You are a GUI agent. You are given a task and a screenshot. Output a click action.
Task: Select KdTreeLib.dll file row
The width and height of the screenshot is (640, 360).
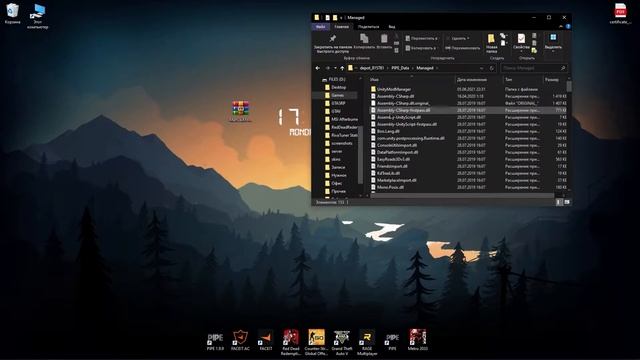[x=469, y=173]
